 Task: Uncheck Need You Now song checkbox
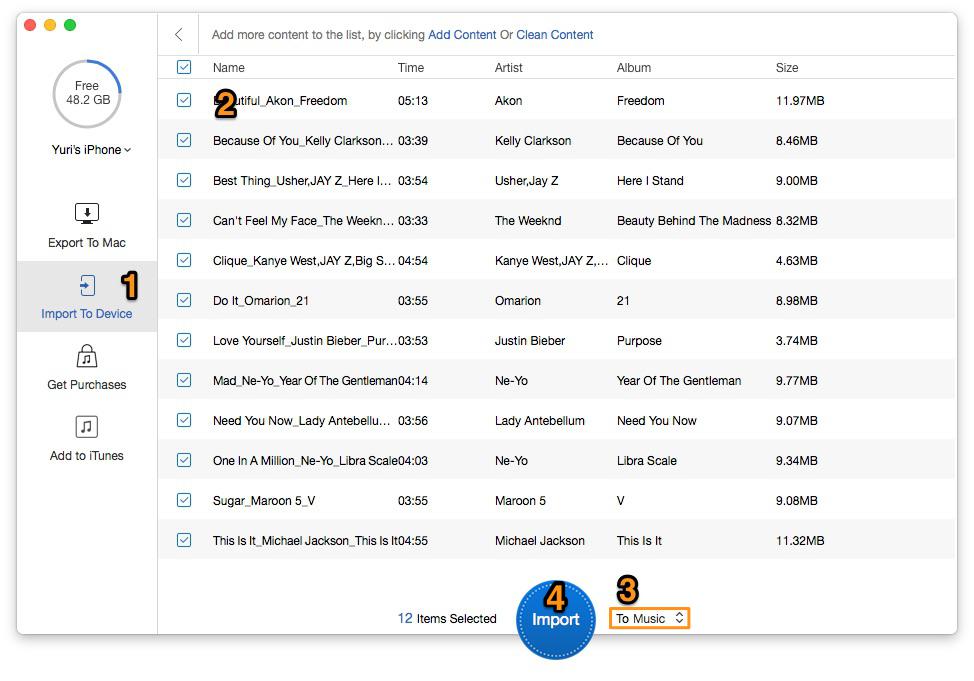click(x=184, y=420)
